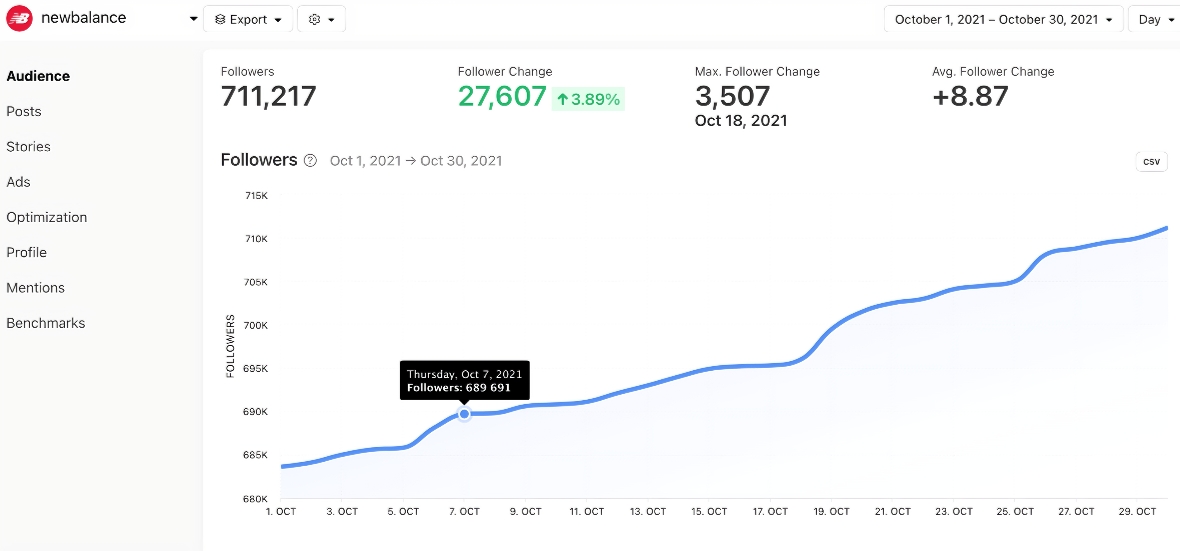Select Audience in the sidebar

(x=38, y=76)
